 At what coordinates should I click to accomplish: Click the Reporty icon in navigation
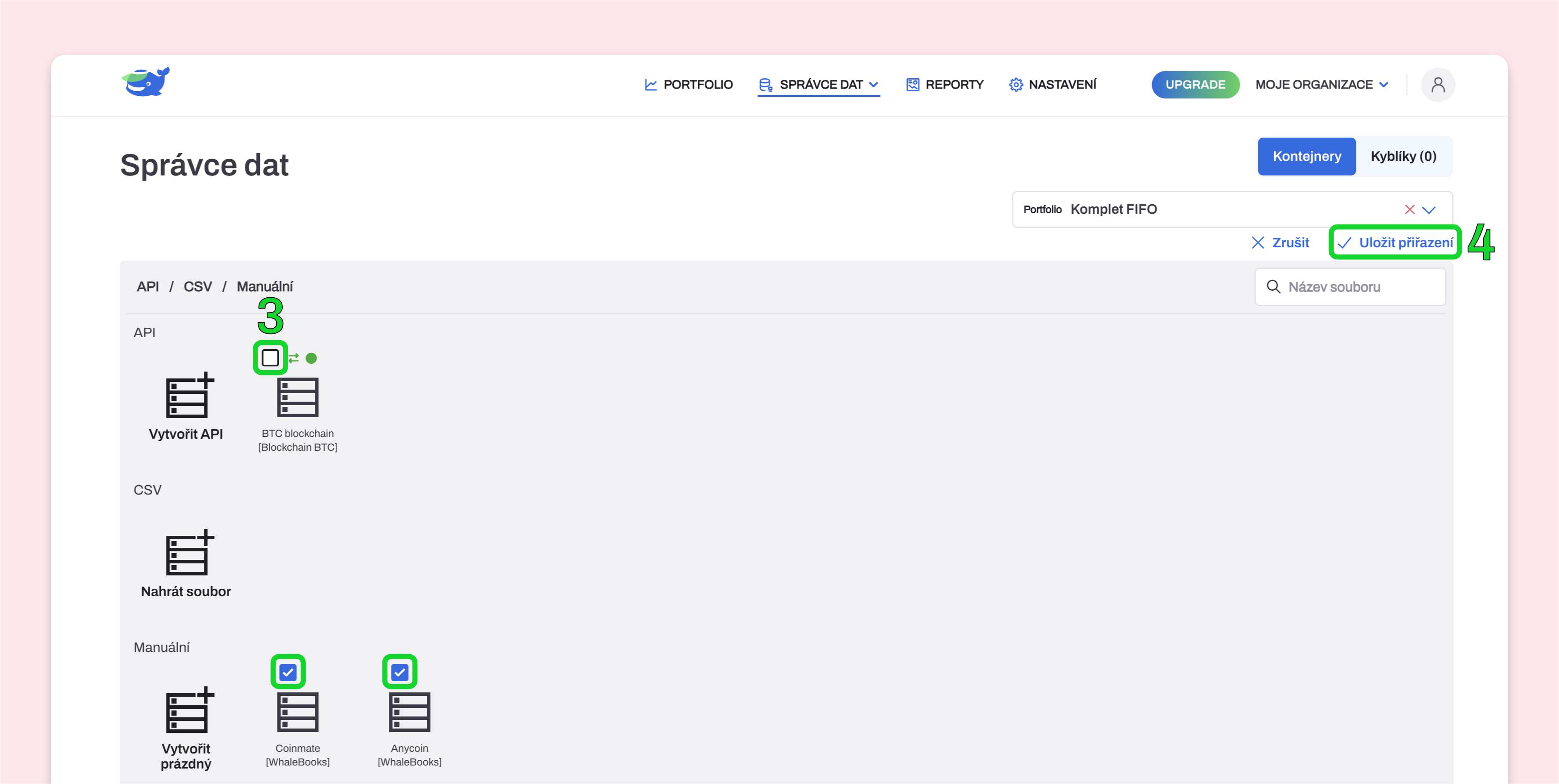click(913, 85)
